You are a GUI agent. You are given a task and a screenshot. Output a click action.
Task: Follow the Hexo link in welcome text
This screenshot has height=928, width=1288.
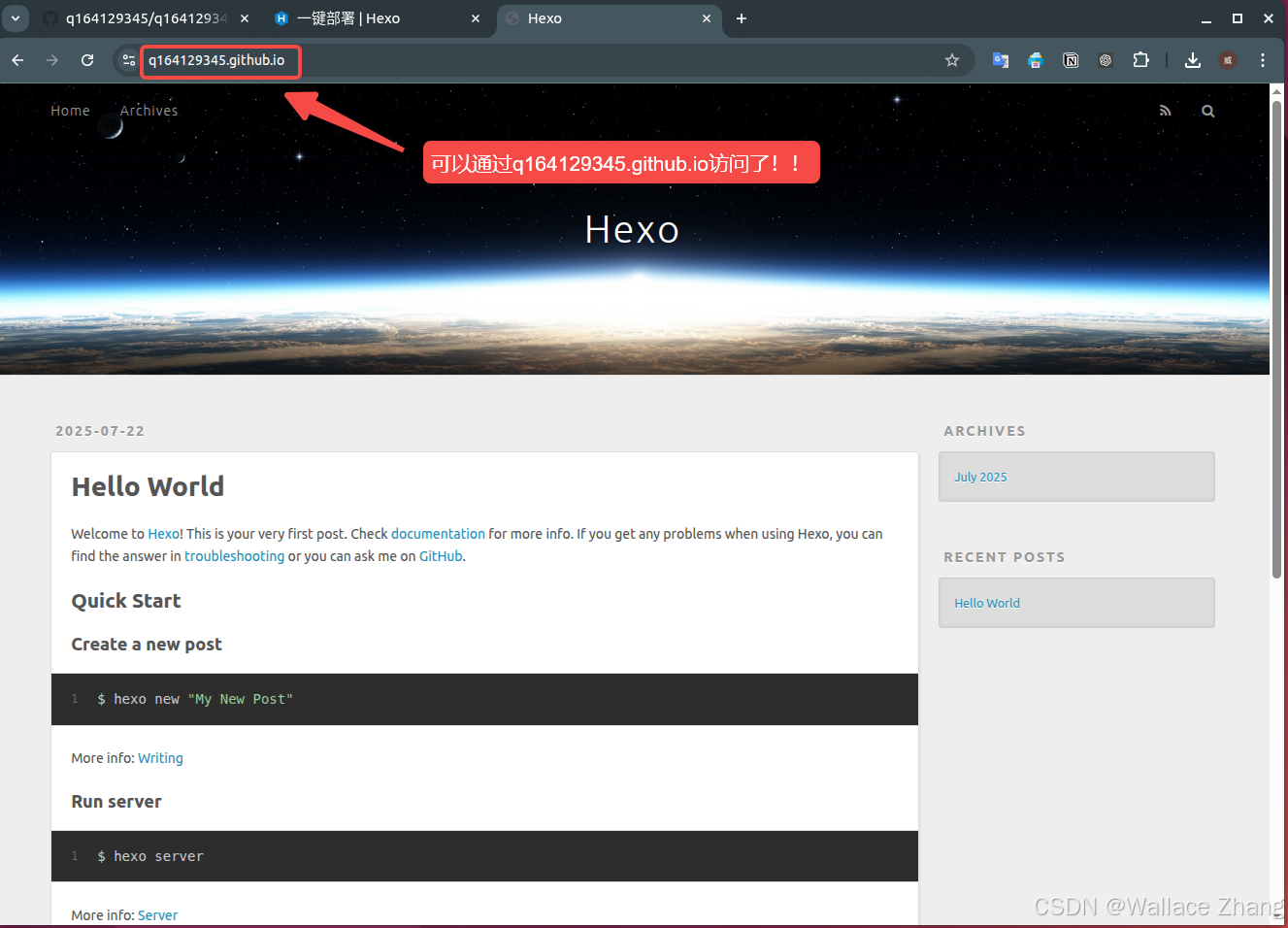(x=163, y=534)
